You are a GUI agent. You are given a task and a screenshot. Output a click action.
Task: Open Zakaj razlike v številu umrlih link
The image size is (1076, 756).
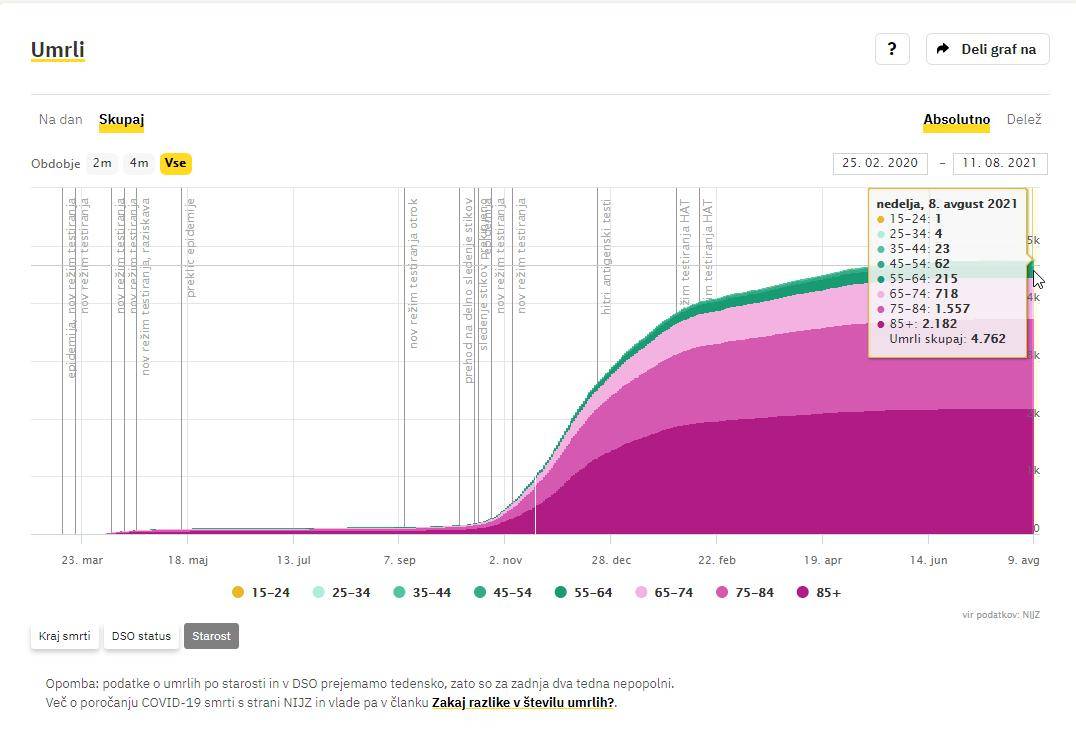(523, 702)
